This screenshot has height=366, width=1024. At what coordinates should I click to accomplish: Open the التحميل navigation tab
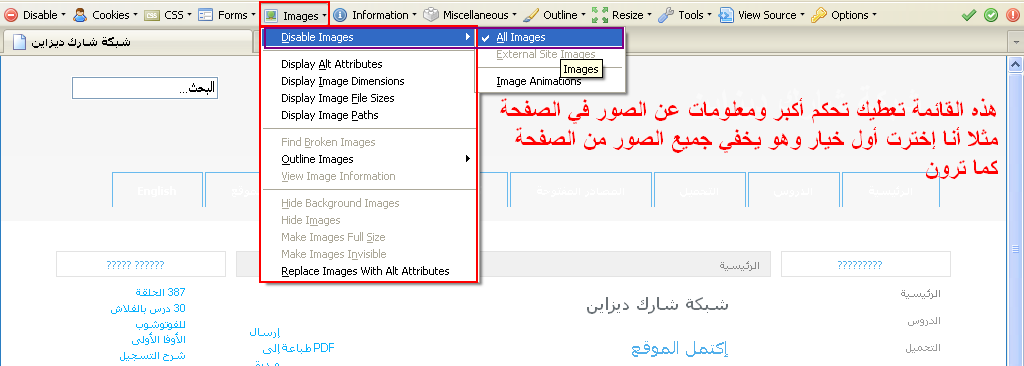tap(699, 191)
